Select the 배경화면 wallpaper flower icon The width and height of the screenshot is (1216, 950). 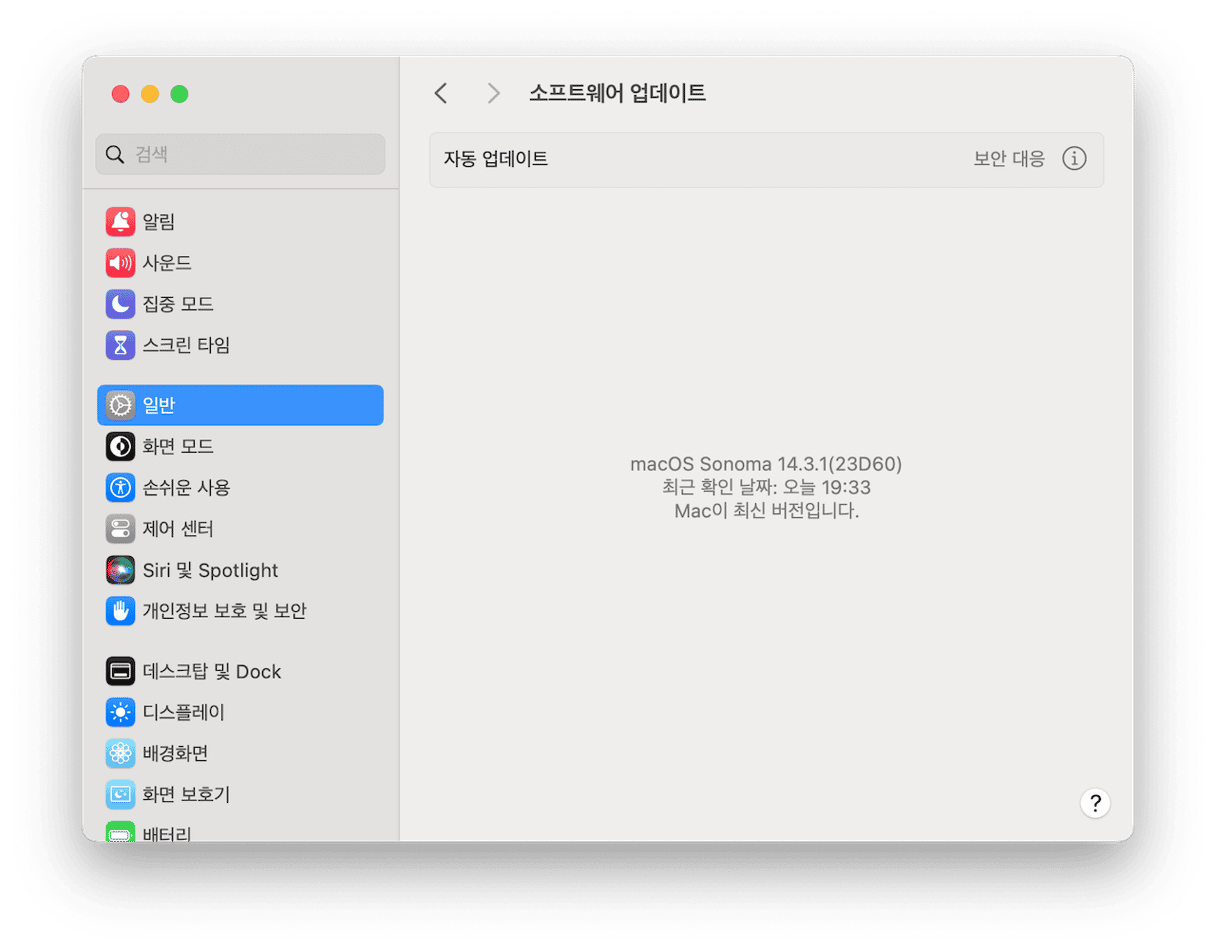pyautogui.click(x=120, y=754)
